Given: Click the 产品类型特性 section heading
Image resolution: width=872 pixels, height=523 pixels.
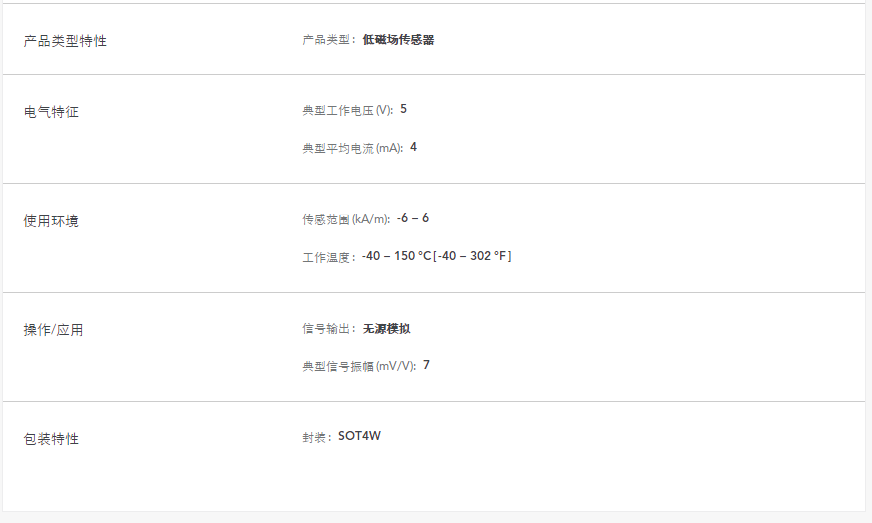Looking at the screenshot, I should point(65,41).
